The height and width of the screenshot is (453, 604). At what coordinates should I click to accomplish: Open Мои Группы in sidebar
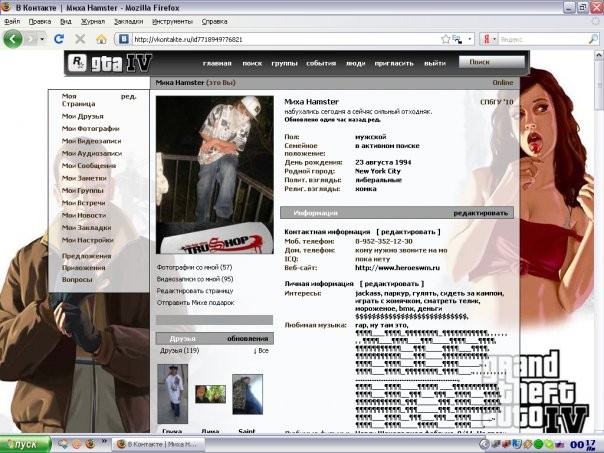point(83,190)
